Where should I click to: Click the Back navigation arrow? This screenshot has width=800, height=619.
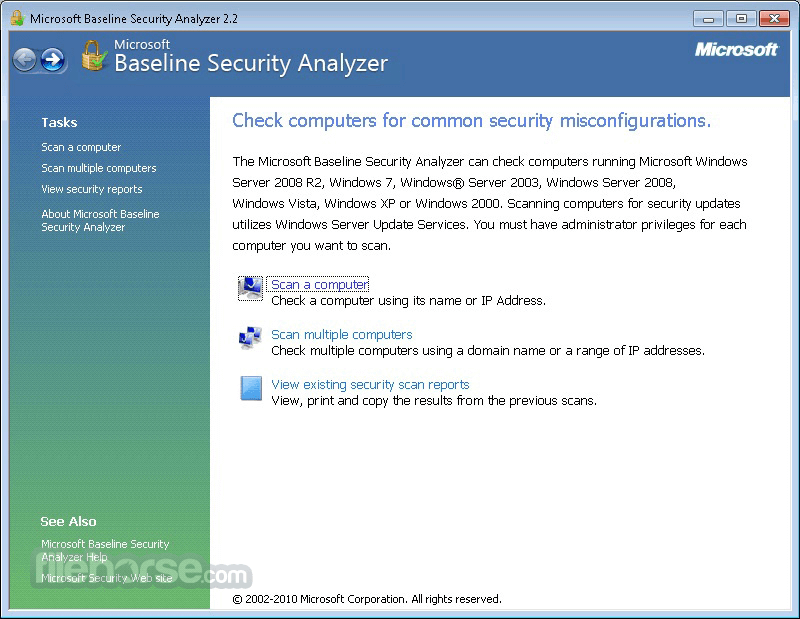pos(24,60)
